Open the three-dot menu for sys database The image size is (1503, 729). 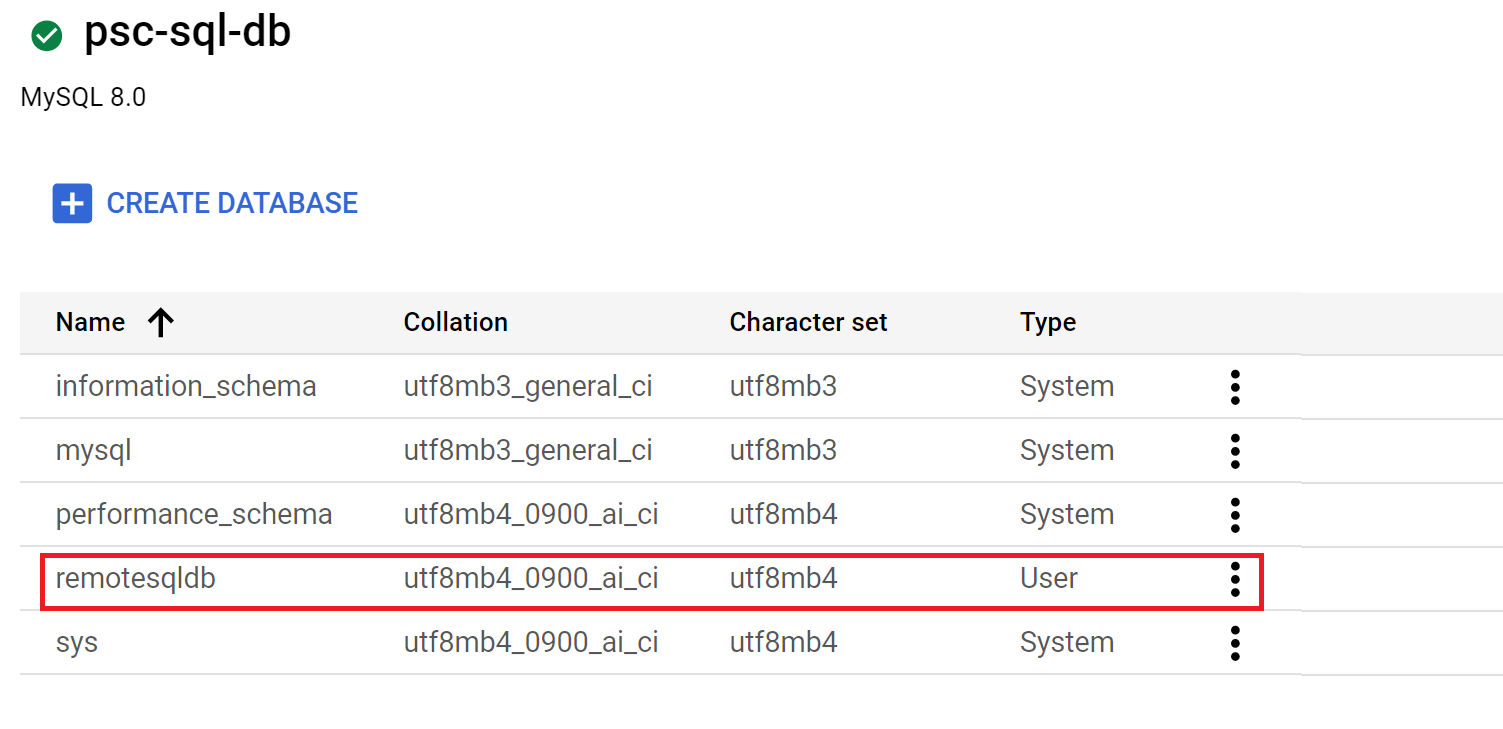[1235, 642]
